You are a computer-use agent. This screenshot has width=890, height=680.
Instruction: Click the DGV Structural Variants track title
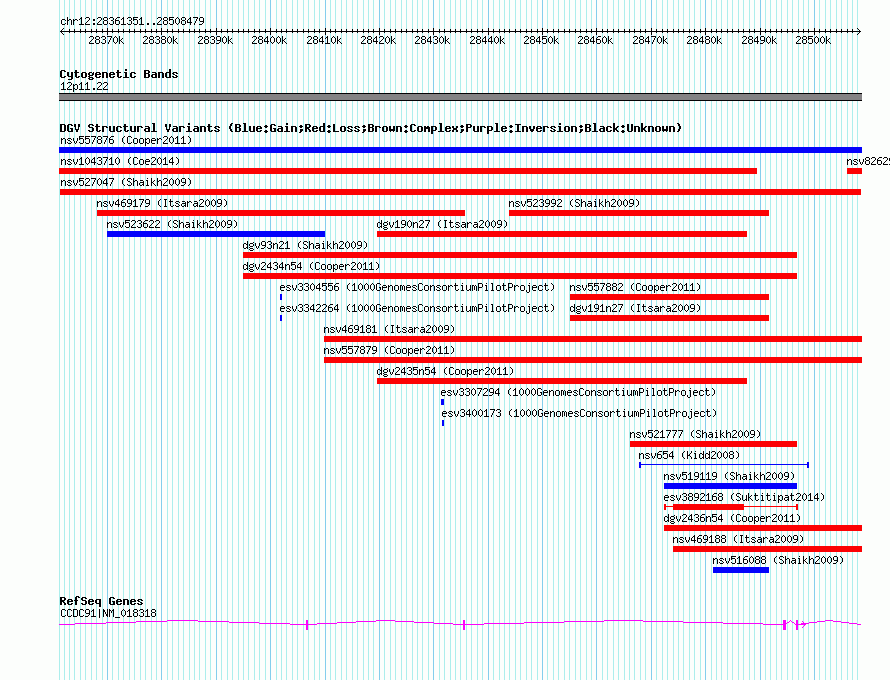pos(370,128)
